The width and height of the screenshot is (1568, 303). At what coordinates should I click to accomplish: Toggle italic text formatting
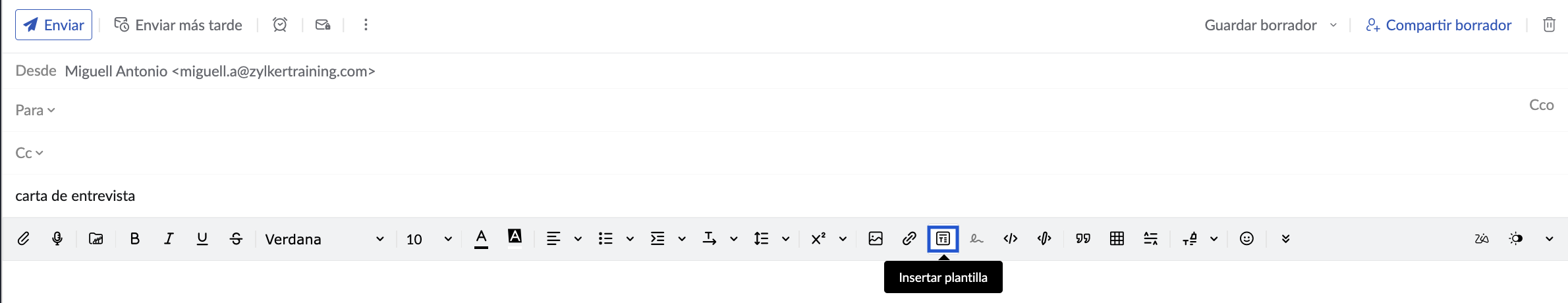click(x=169, y=239)
